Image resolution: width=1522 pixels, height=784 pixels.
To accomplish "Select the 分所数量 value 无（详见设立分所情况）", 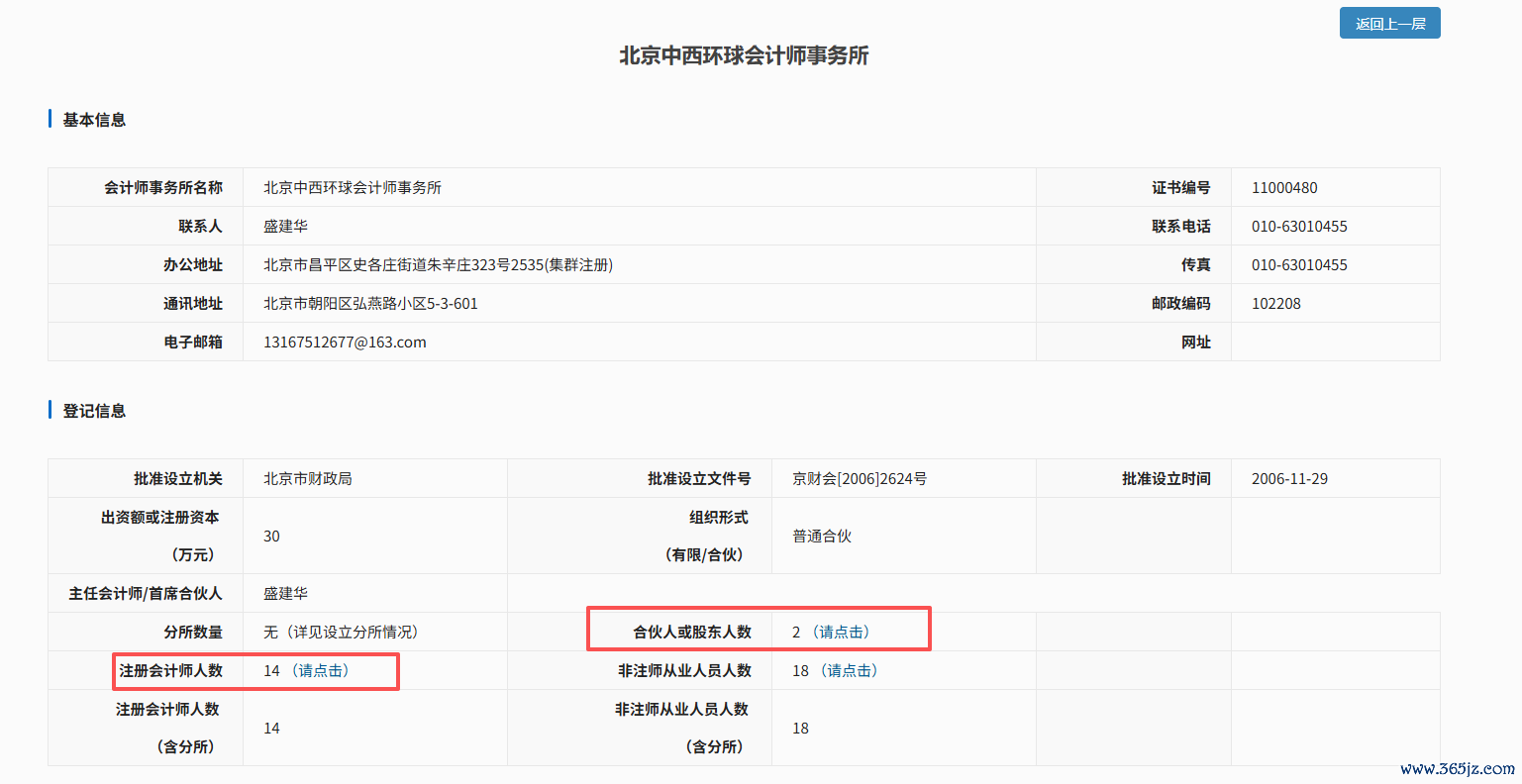I will (341, 632).
